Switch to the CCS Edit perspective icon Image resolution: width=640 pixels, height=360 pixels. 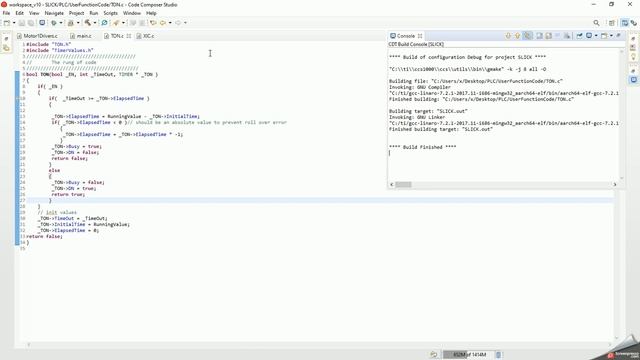625,23
